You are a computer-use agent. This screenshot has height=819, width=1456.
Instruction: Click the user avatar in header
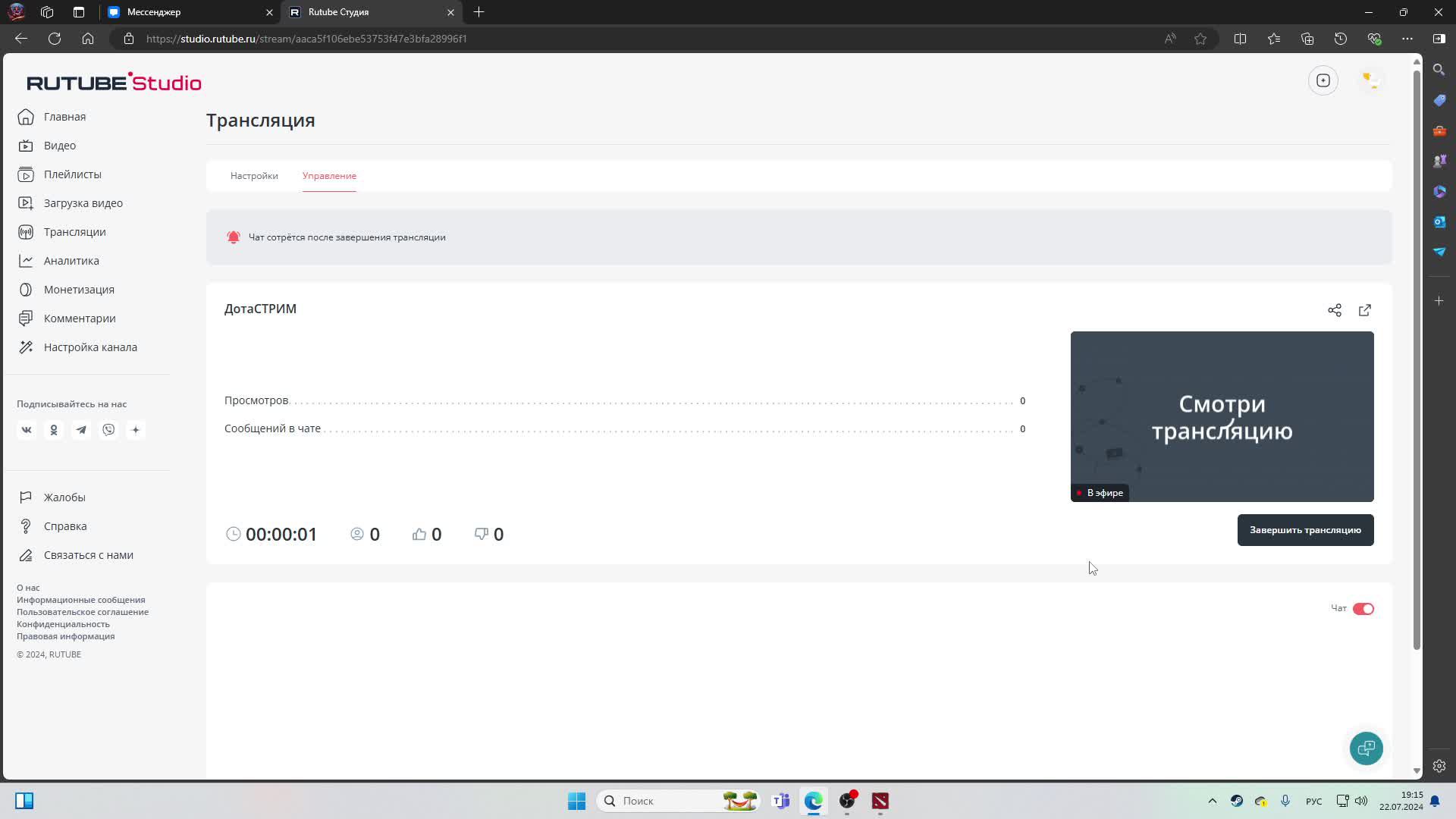click(x=1370, y=80)
